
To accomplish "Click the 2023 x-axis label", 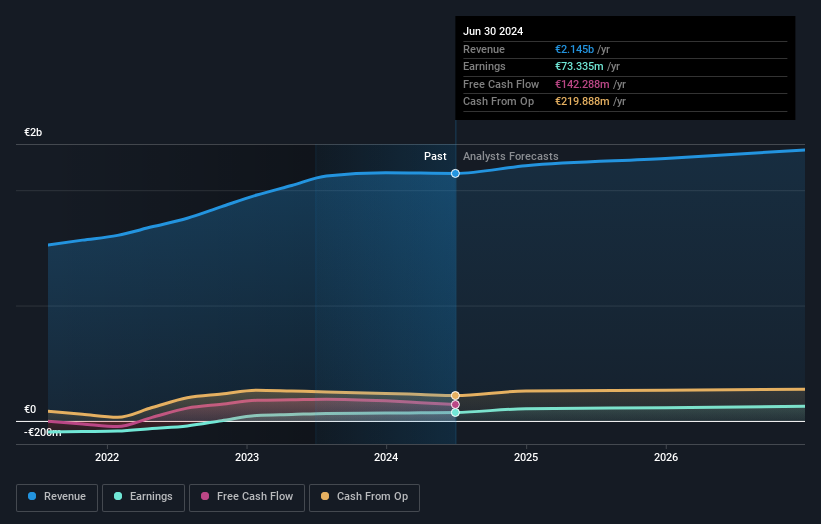I will pyautogui.click(x=247, y=457).
